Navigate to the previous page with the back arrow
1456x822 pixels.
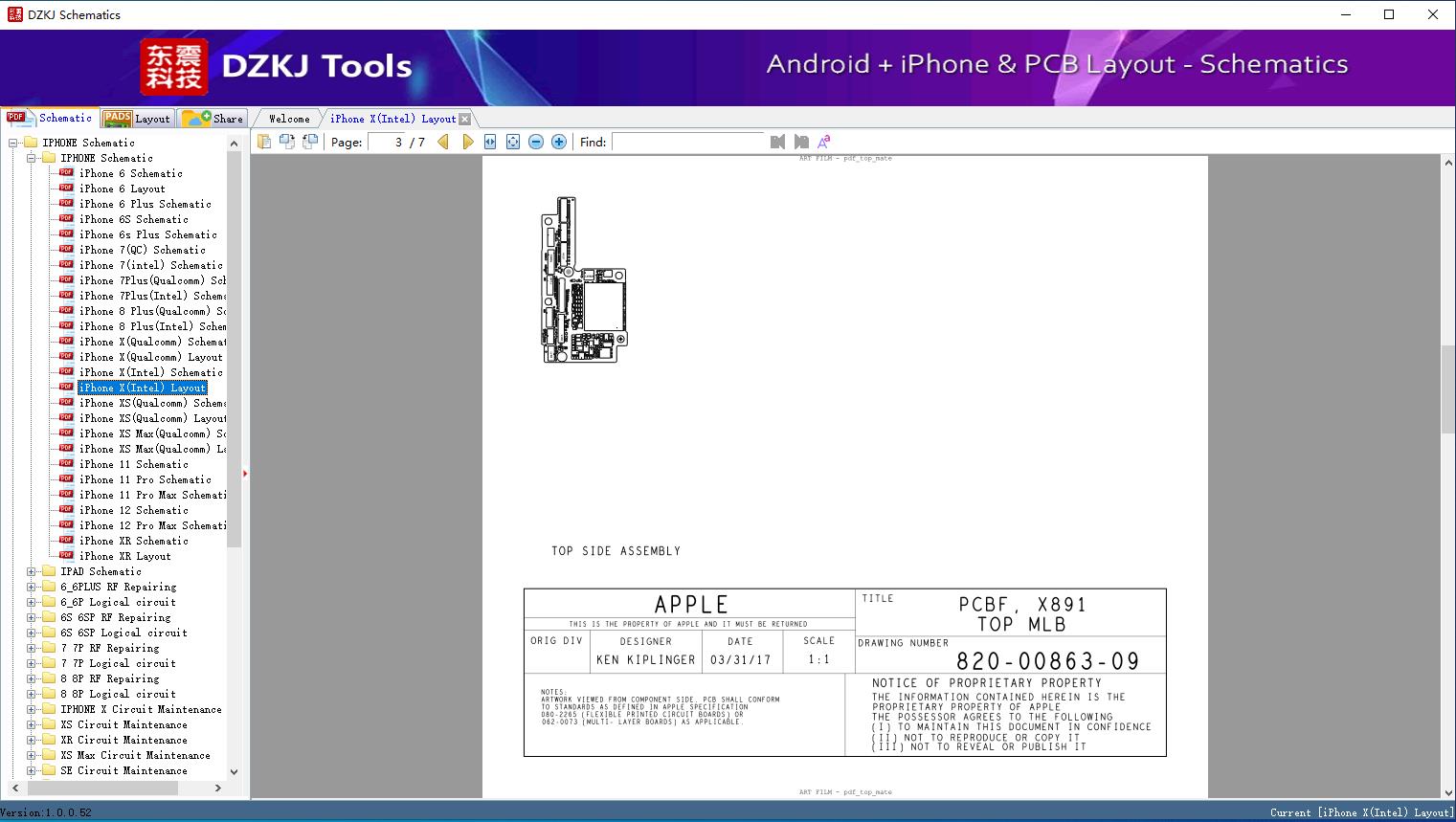442,142
